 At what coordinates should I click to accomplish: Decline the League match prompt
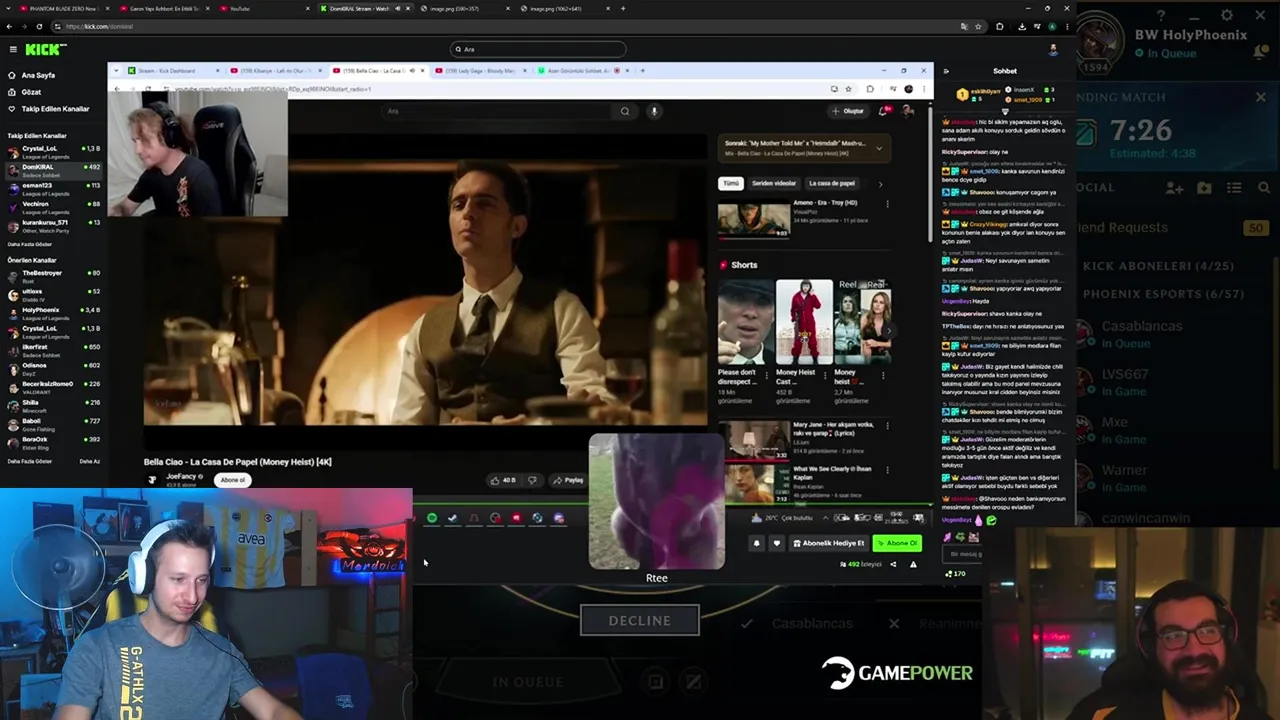coord(640,620)
